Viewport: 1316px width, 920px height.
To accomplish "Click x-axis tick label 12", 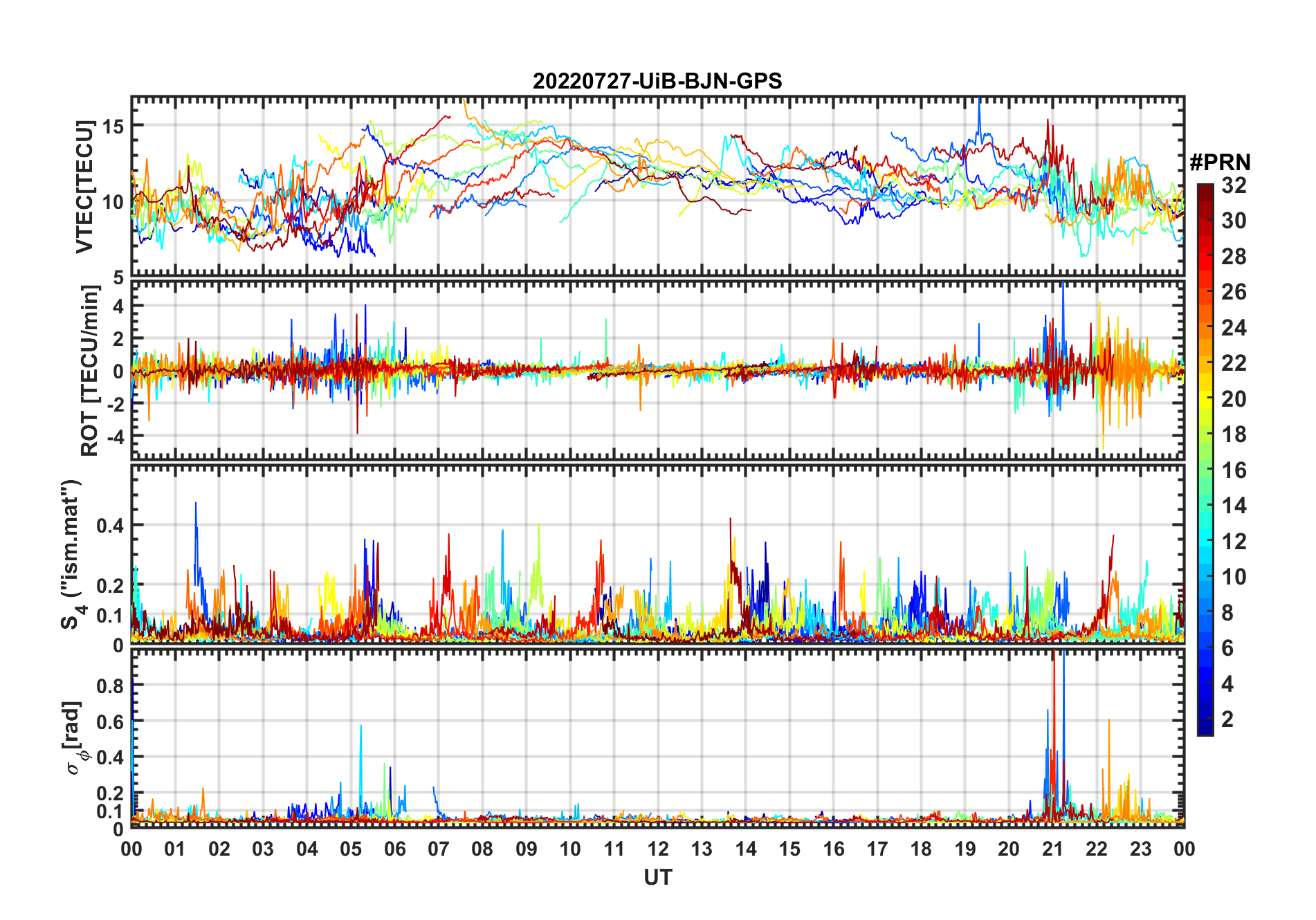I will click(x=657, y=849).
